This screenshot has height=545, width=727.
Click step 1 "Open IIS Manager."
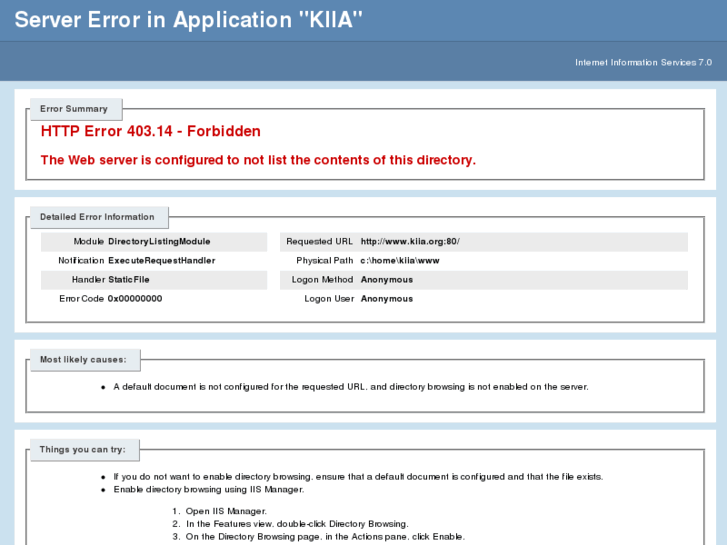[226, 511]
